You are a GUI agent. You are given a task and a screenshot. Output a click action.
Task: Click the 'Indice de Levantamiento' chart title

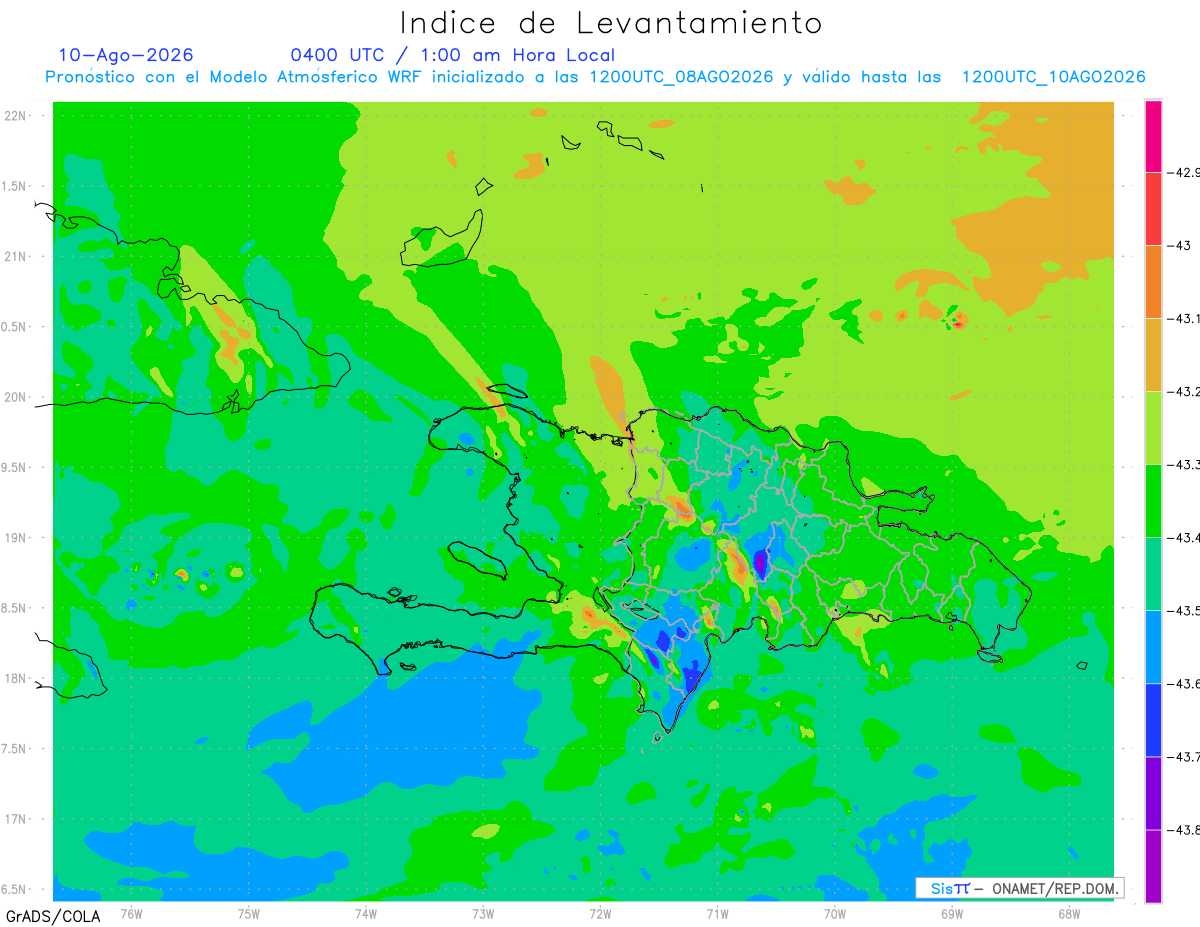point(610,23)
